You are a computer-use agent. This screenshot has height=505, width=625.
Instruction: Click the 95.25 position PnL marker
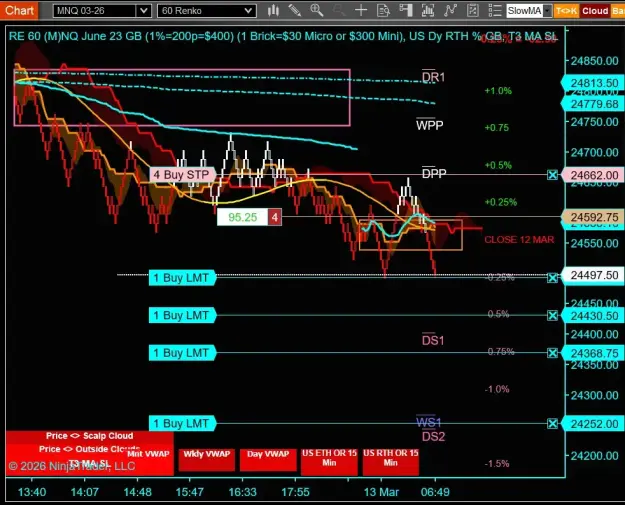(242, 217)
